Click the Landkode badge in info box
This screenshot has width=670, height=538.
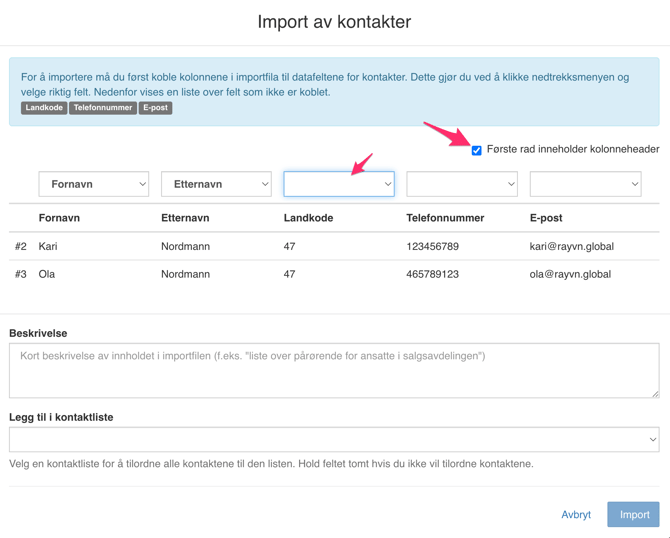pos(44,108)
